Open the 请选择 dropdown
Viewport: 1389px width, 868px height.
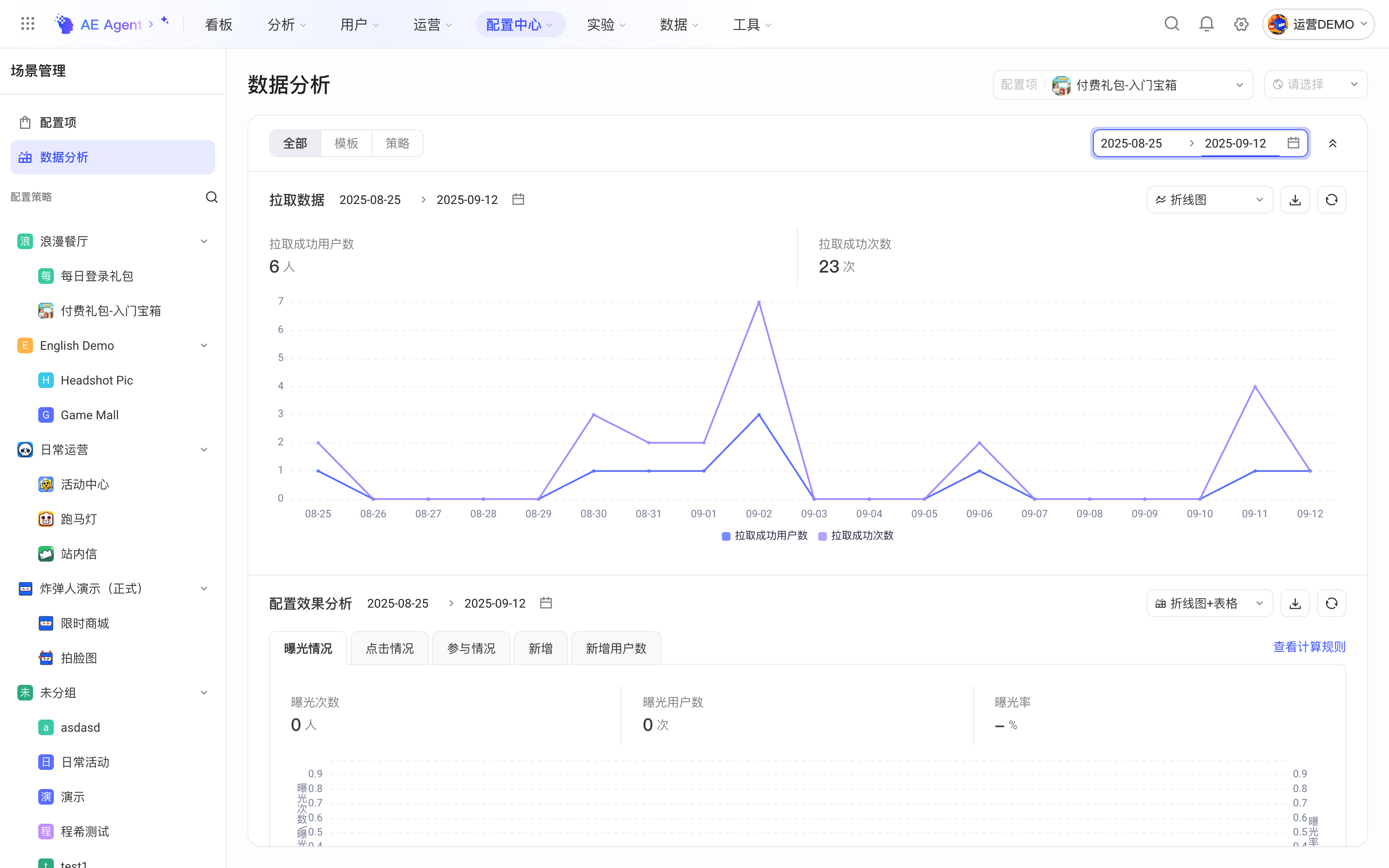click(x=1316, y=85)
